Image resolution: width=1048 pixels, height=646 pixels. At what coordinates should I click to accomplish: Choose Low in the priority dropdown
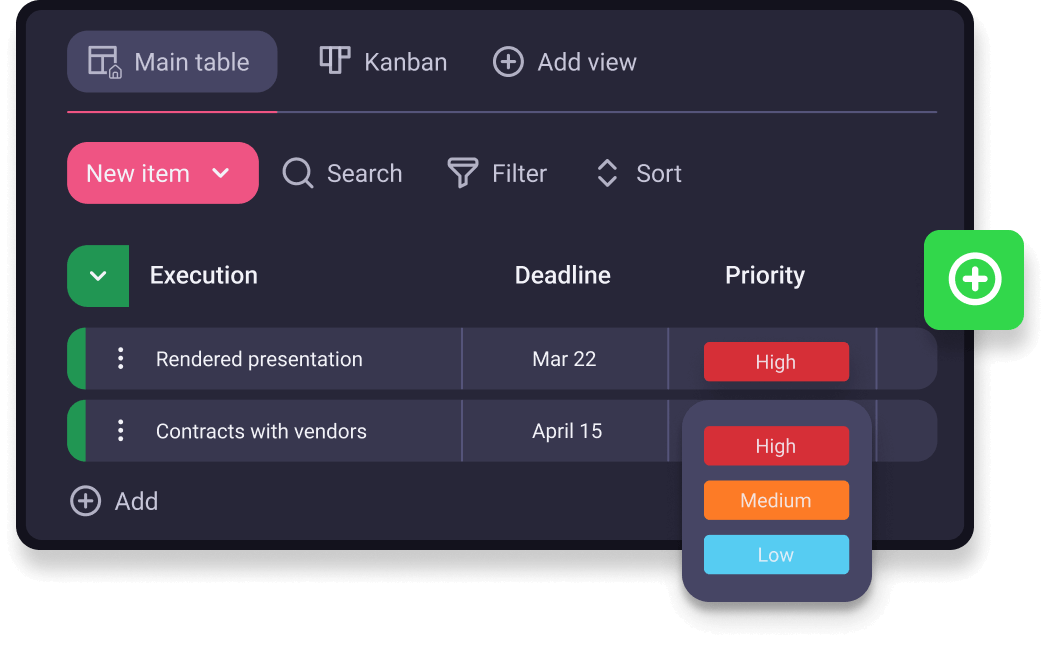(776, 554)
